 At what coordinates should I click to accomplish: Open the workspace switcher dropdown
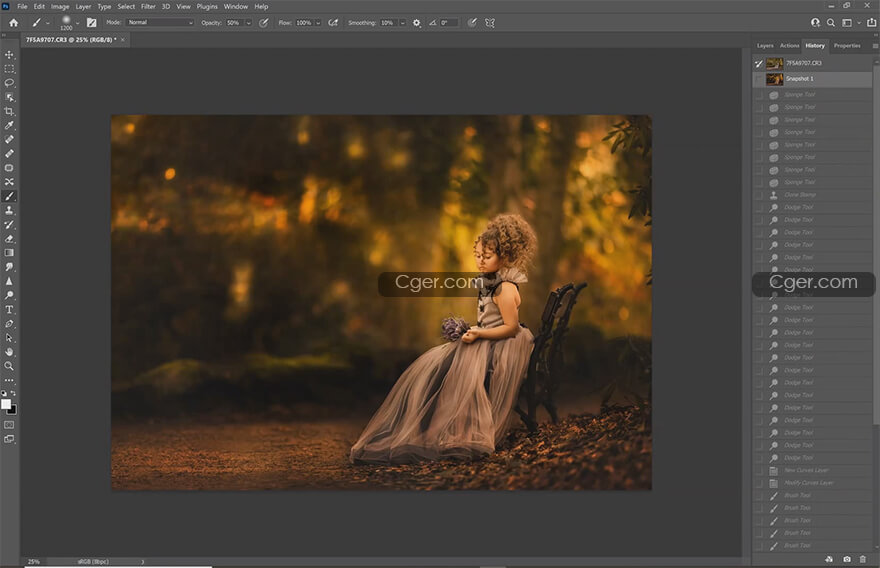pyautogui.click(x=850, y=23)
